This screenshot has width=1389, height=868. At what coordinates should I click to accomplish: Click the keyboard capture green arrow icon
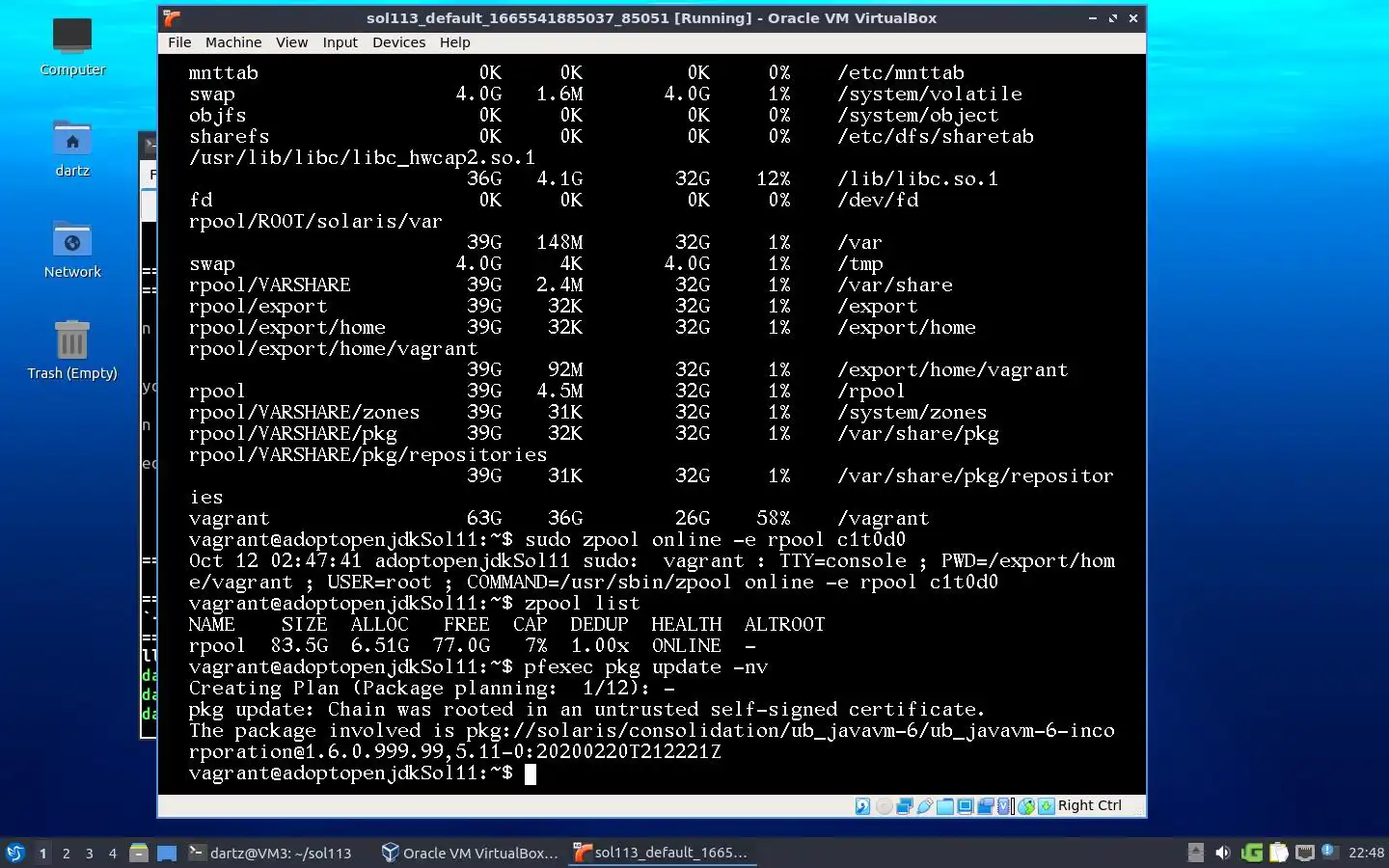coord(1047,806)
